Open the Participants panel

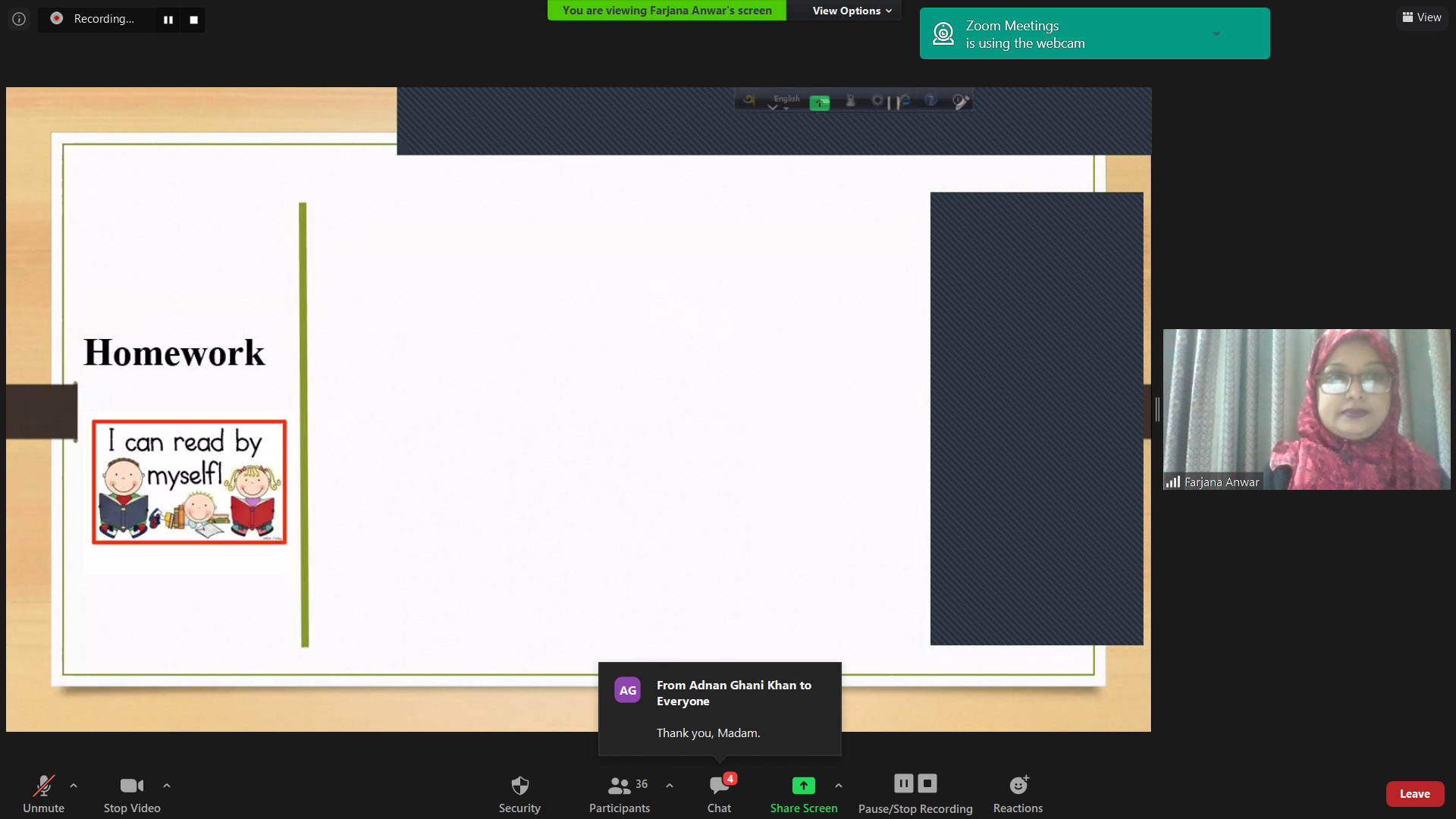(620, 794)
